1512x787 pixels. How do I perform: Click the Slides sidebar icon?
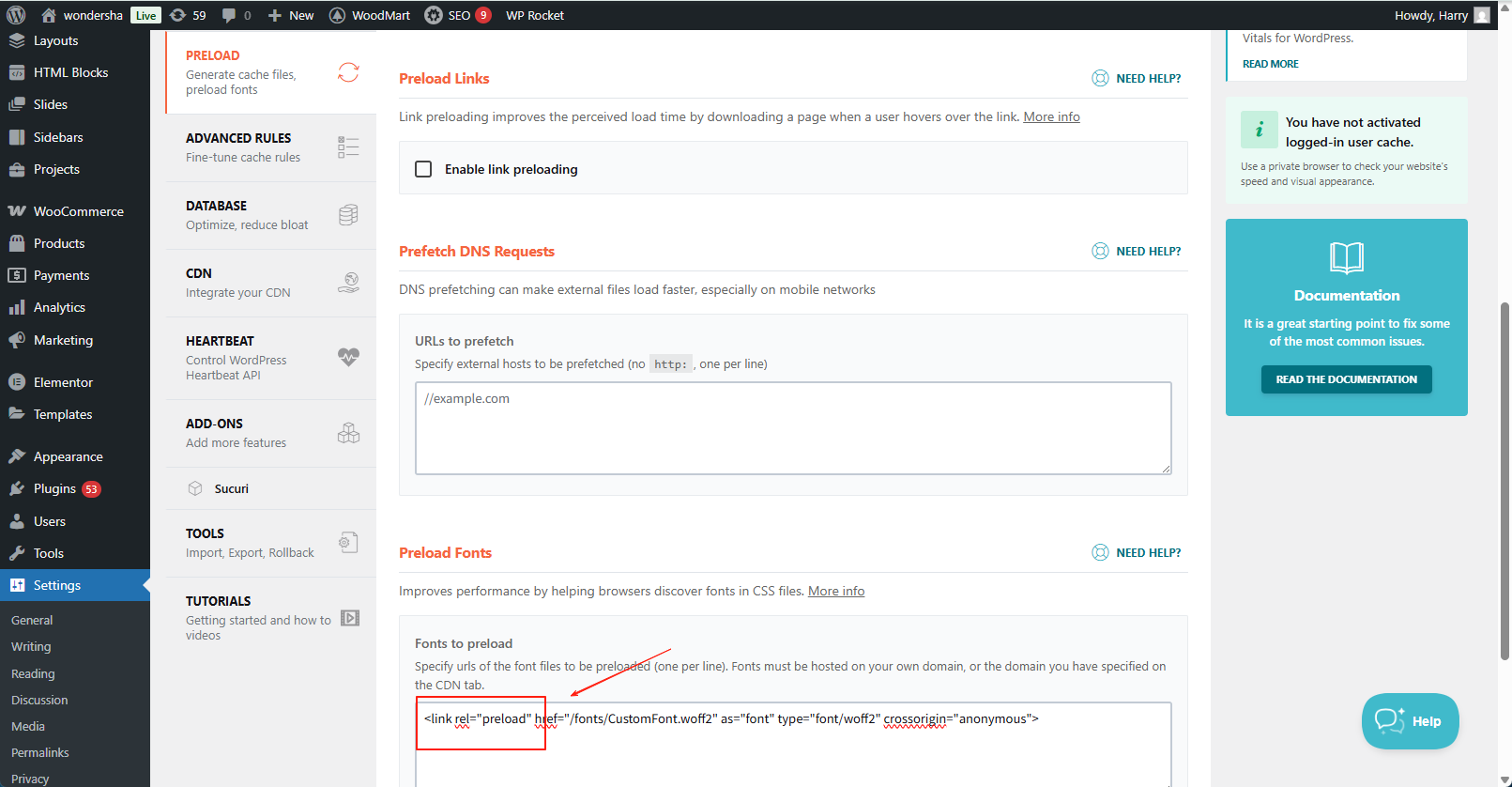[x=17, y=104]
